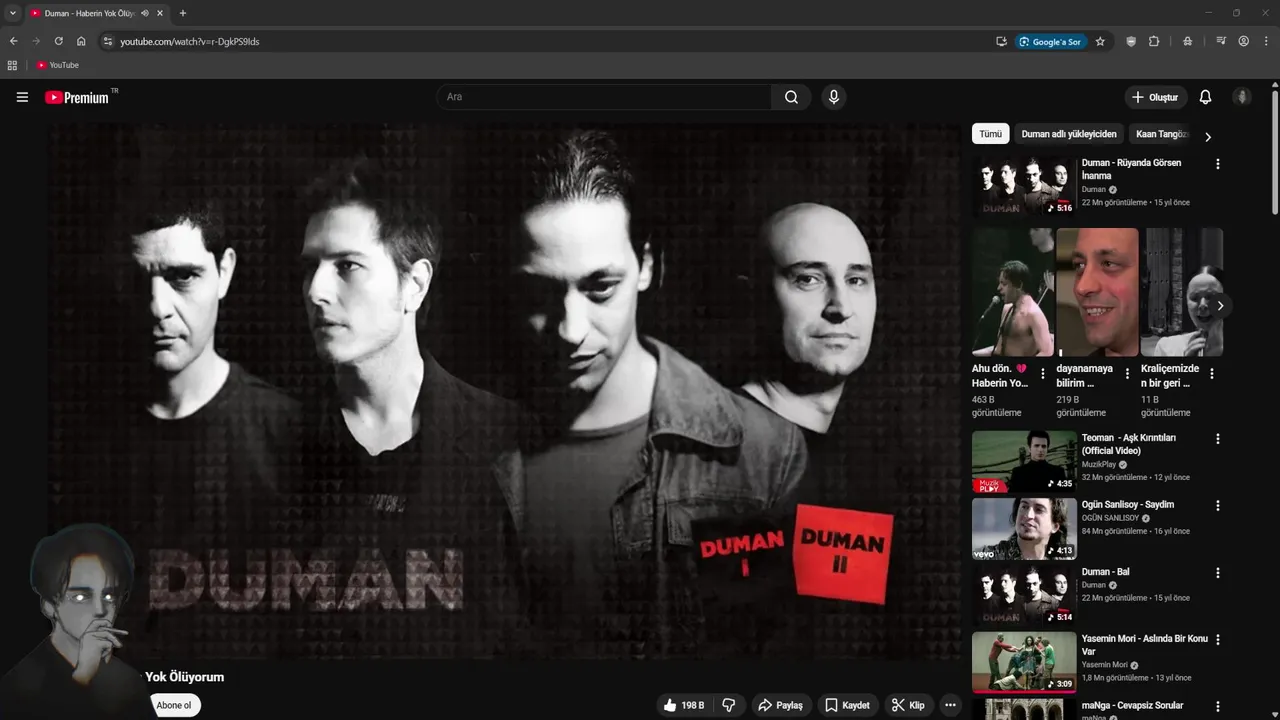Click the Abone ol subscribe button
Image resolution: width=1280 pixels, height=720 pixels.
click(174, 705)
